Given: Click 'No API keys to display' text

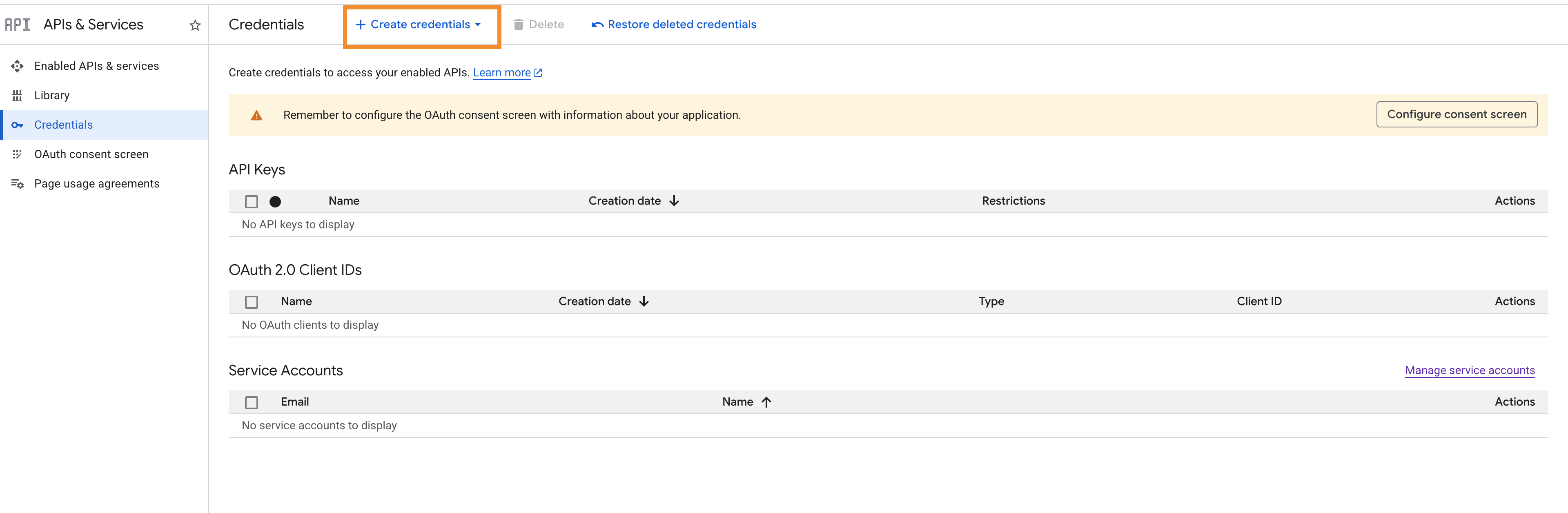Looking at the screenshot, I should coord(298,225).
